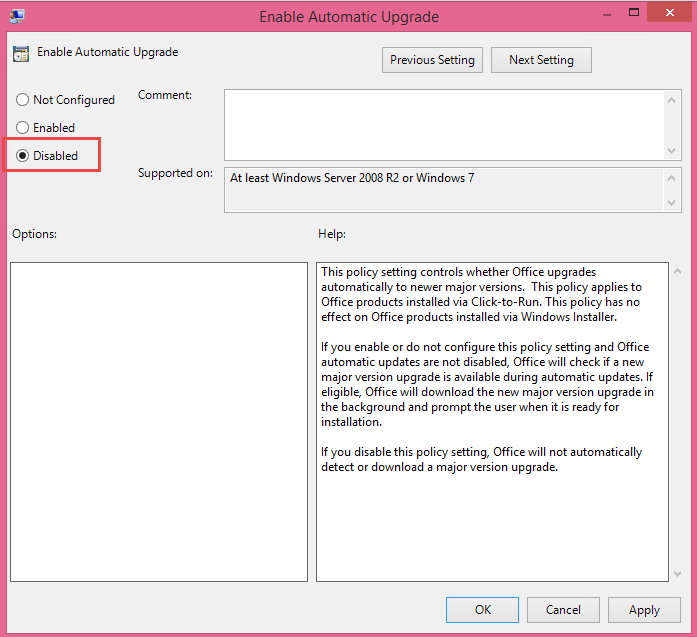697x637 pixels.
Task: Go to the Previous Setting
Action: point(432,60)
